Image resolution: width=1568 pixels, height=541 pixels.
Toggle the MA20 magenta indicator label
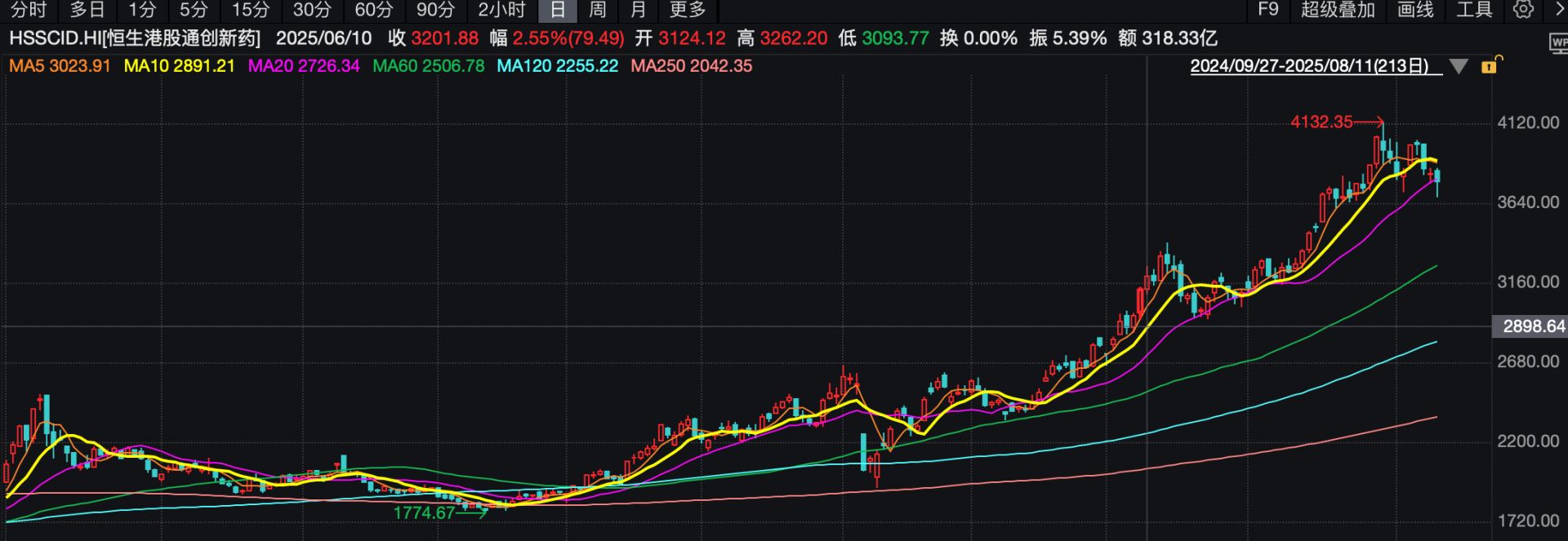[x=304, y=66]
